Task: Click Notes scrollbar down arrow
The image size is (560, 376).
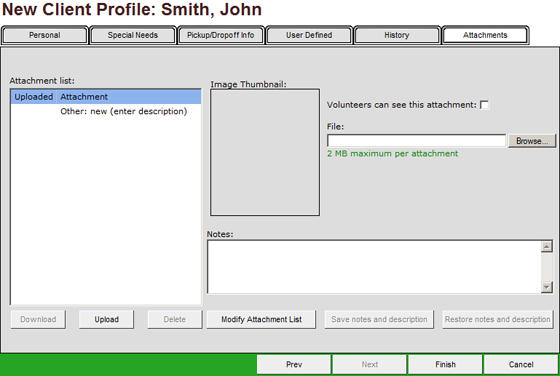Action: (547, 287)
